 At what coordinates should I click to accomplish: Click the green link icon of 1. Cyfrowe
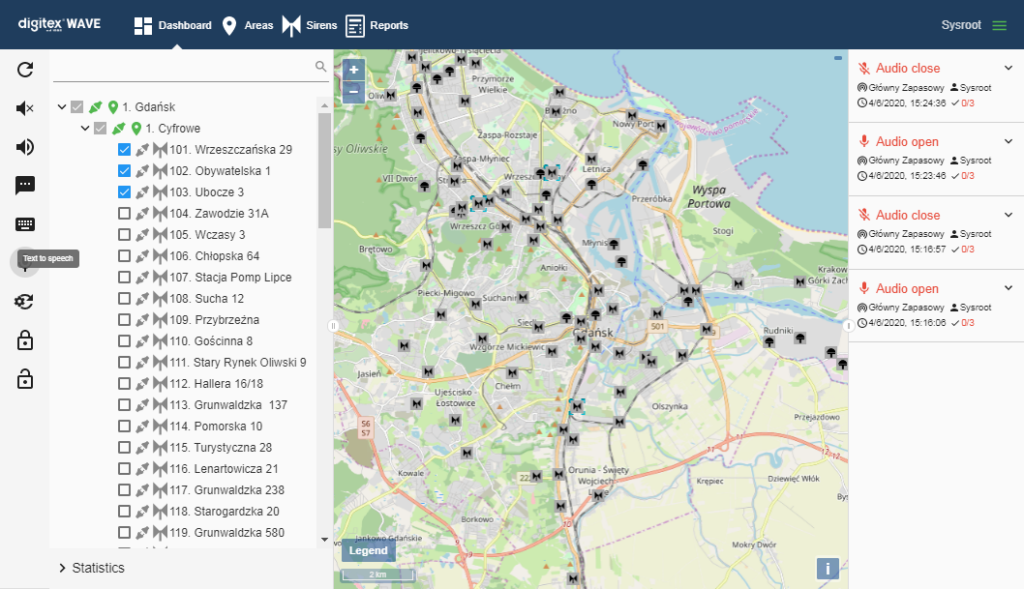click(x=118, y=129)
